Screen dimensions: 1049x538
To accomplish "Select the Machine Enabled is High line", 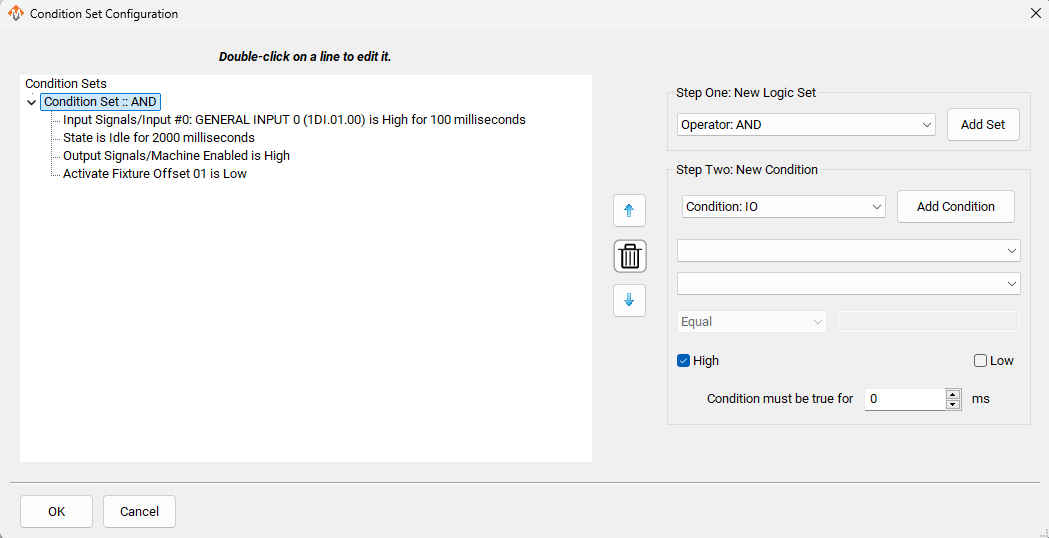I will tap(176, 156).
